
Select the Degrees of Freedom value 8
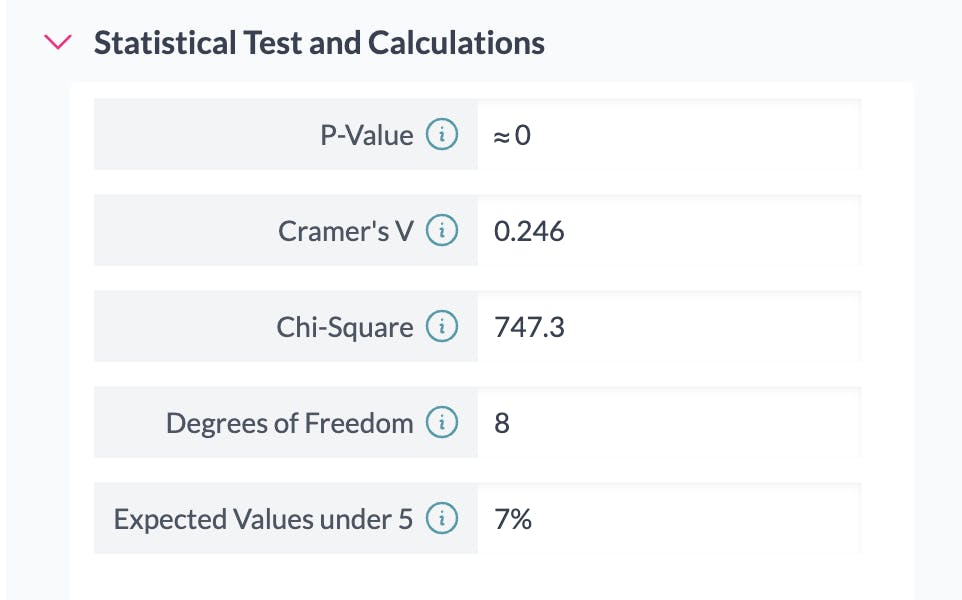pos(502,423)
